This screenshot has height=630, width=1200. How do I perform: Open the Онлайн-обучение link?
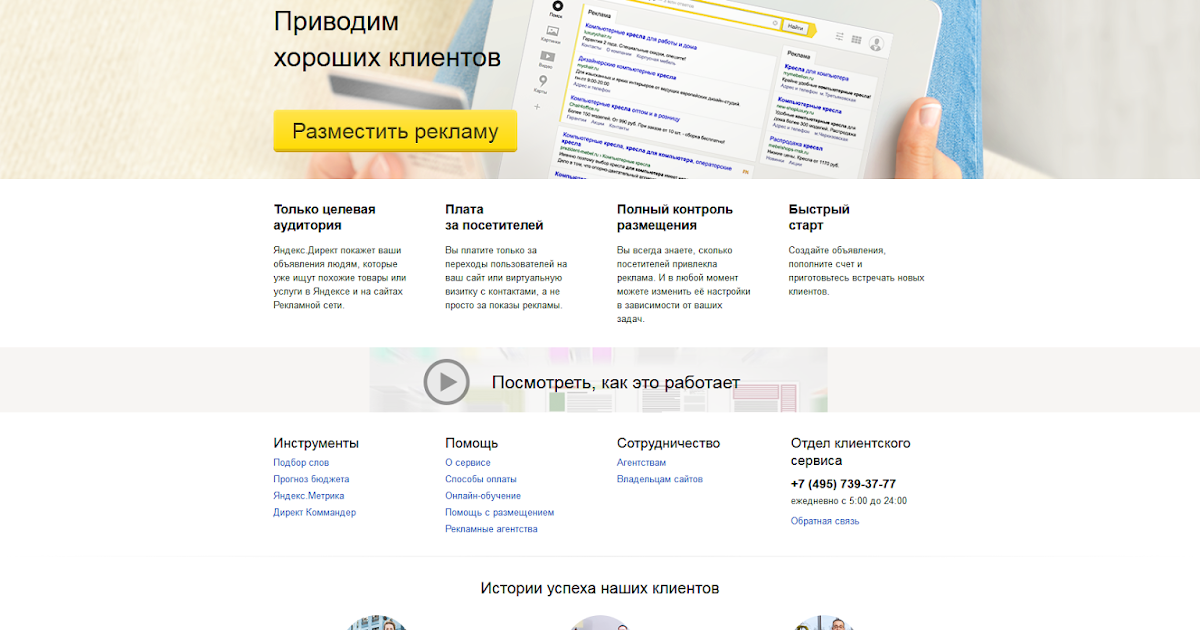pos(483,496)
